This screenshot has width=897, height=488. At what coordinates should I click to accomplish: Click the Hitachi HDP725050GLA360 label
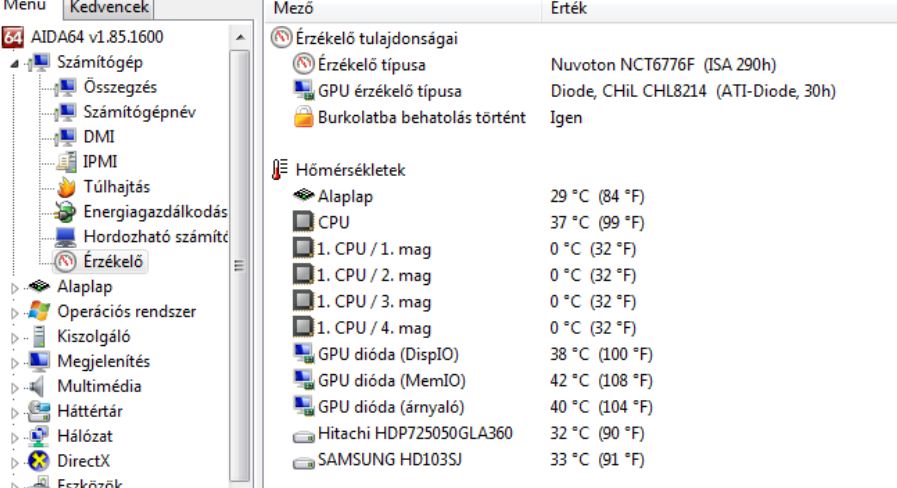415,433
